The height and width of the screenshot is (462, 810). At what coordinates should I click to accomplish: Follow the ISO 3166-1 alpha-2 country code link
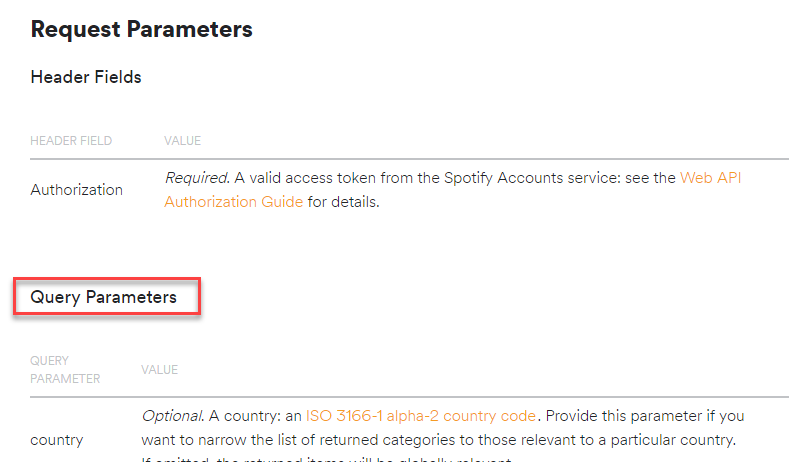(x=421, y=415)
